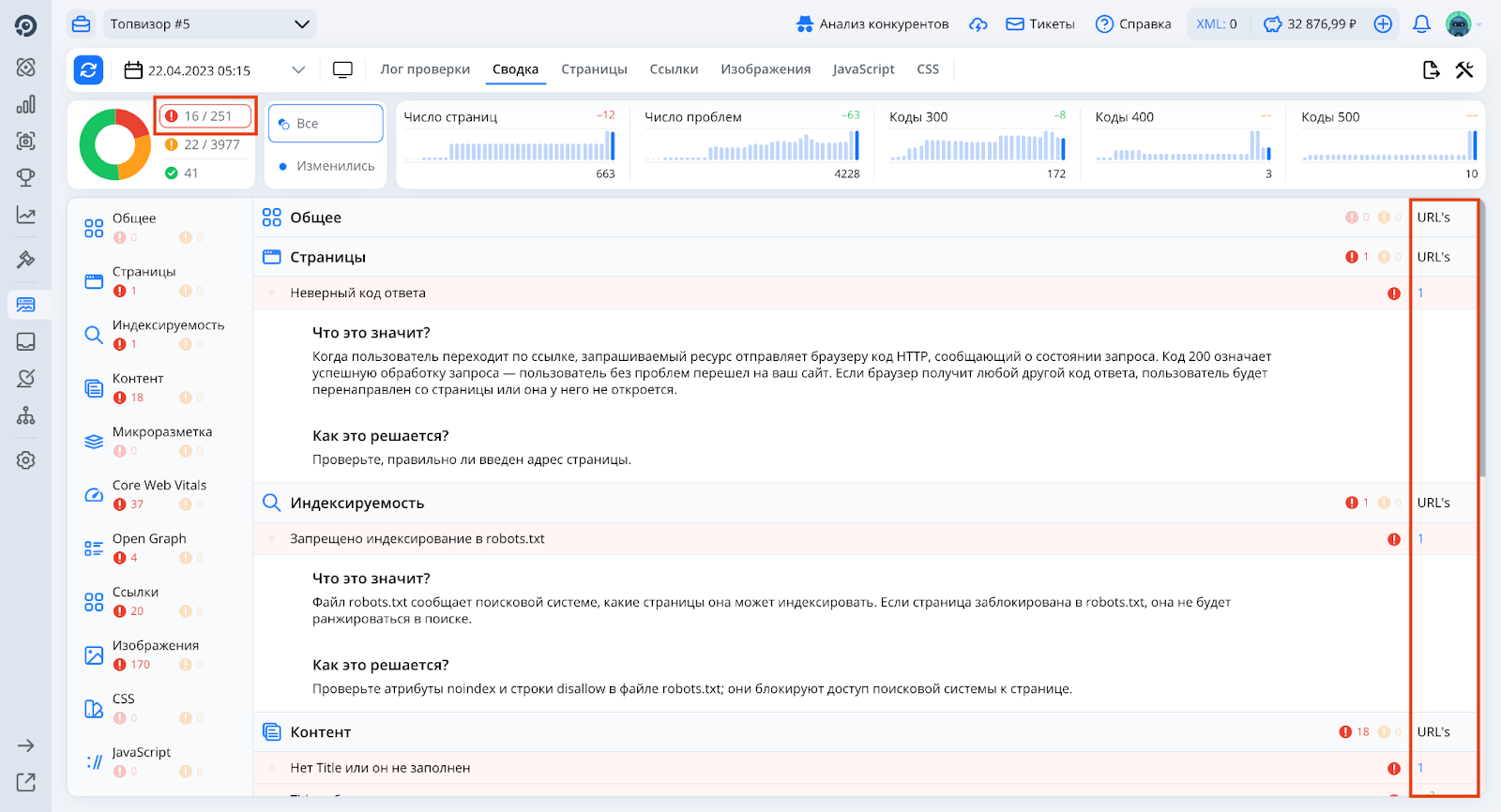The image size is (1501, 812).
Task: Click the blue refresh check icon
Action: click(x=88, y=69)
